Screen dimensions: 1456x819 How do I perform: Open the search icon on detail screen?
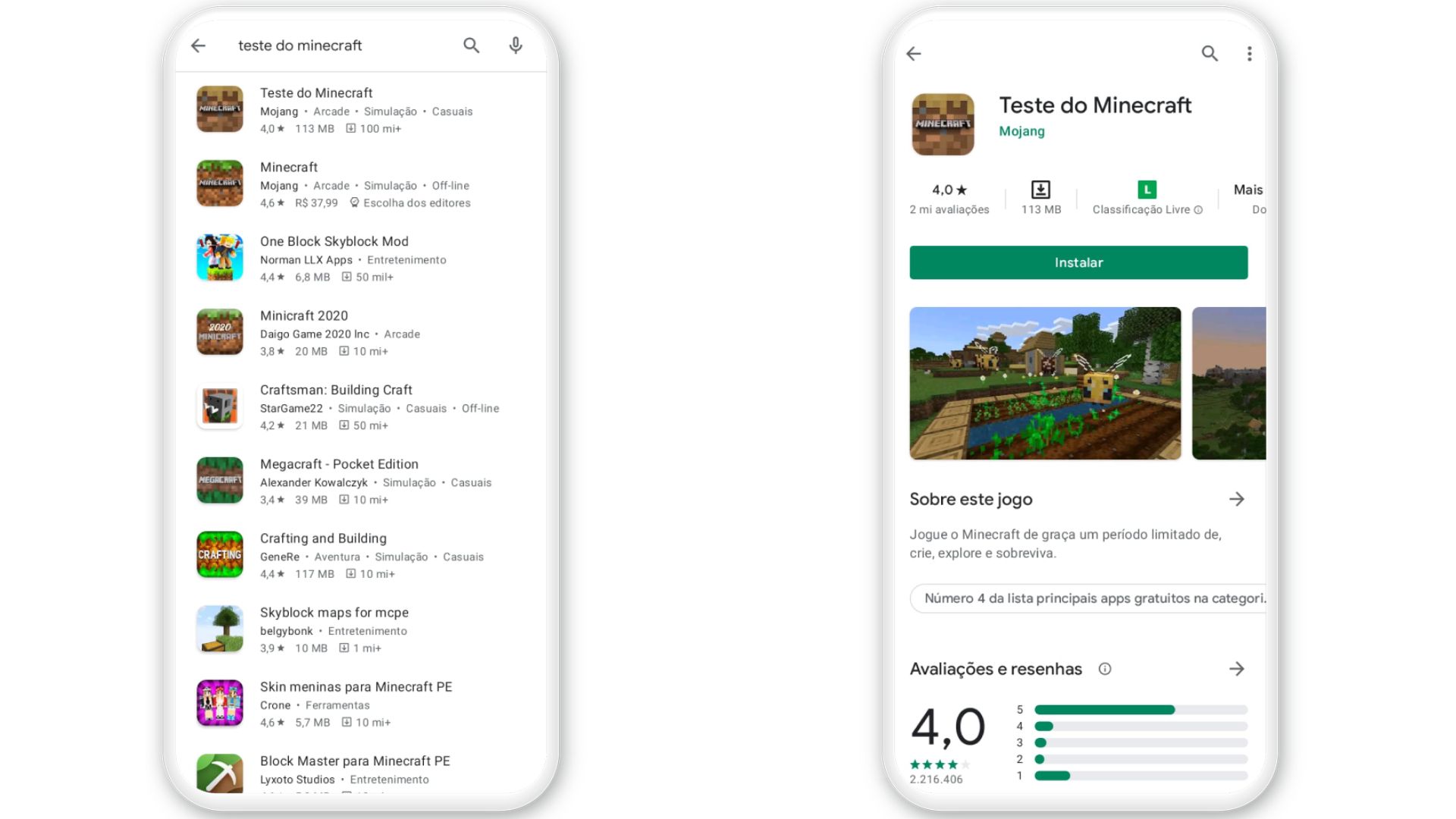pyautogui.click(x=1210, y=53)
